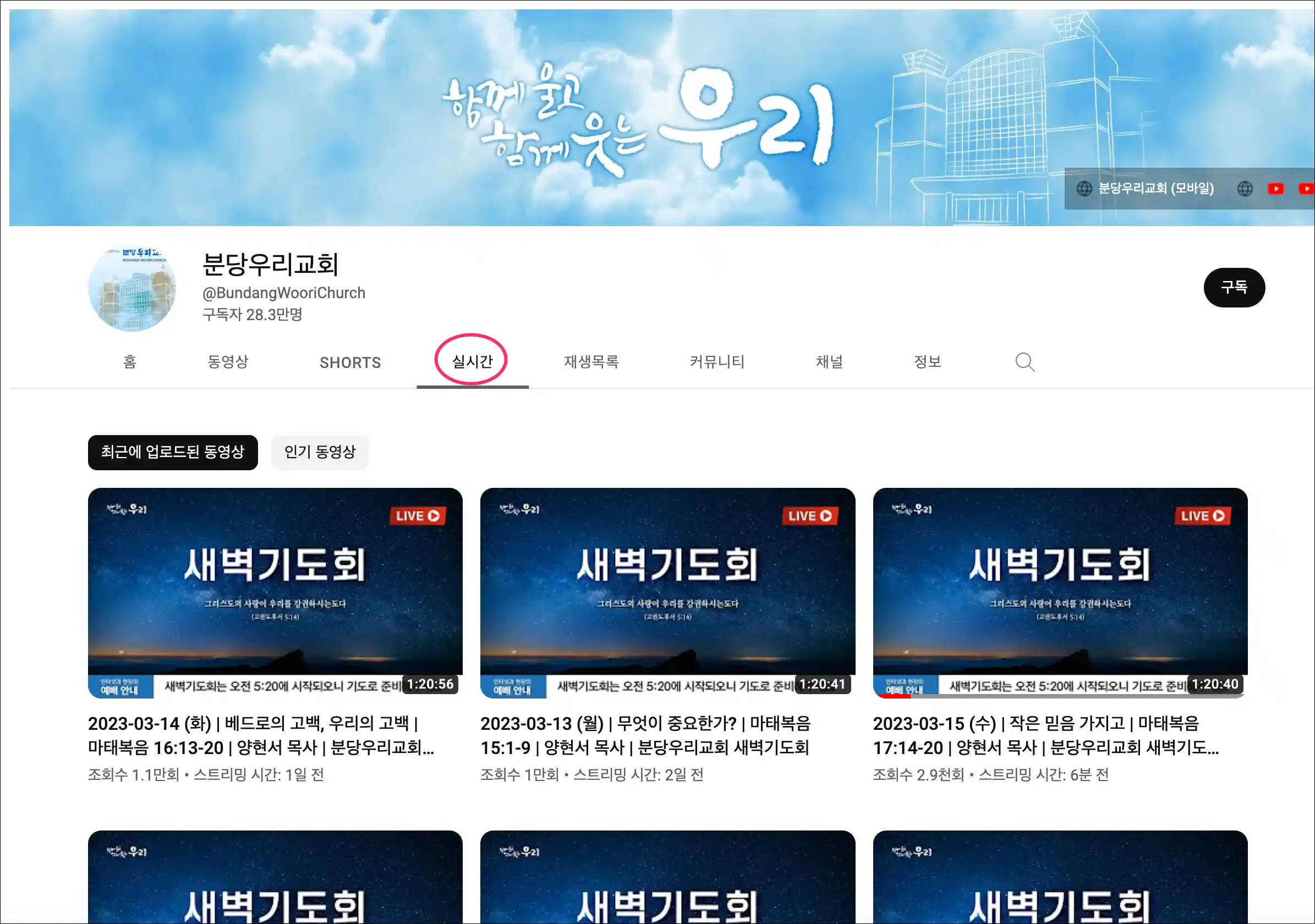
Task: Select the 최근에 업로드된 동영상 filter chip
Action: click(172, 452)
